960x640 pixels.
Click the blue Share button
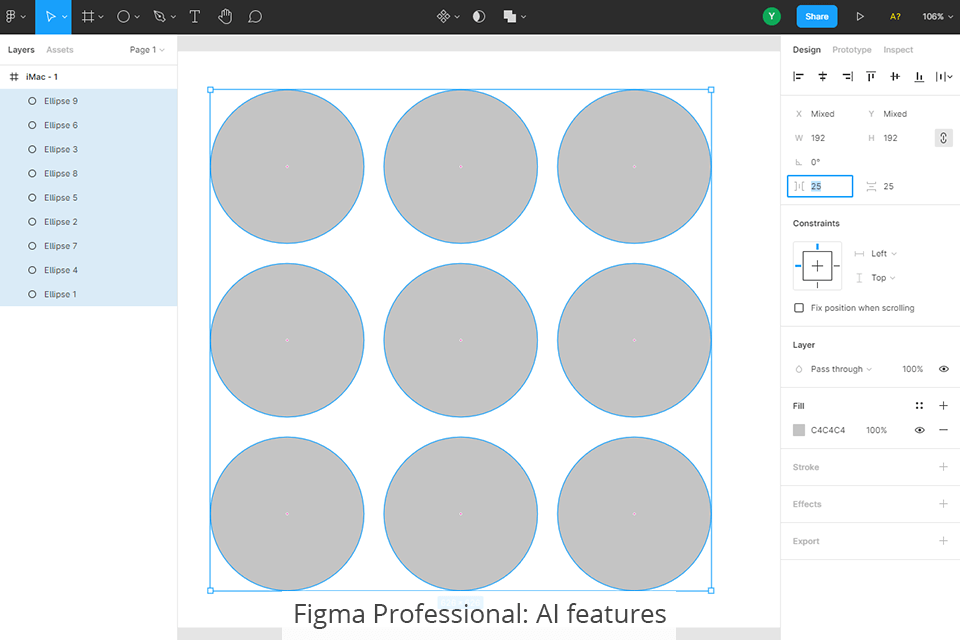pos(817,17)
